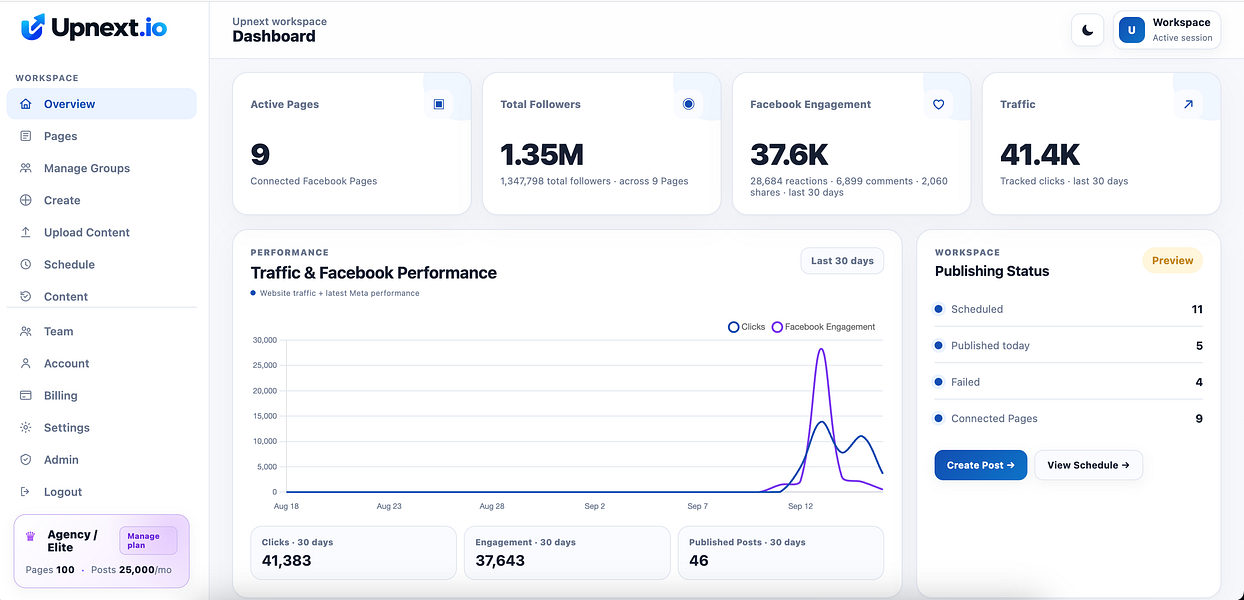Click the Manage Groups people icon

(x=26, y=168)
